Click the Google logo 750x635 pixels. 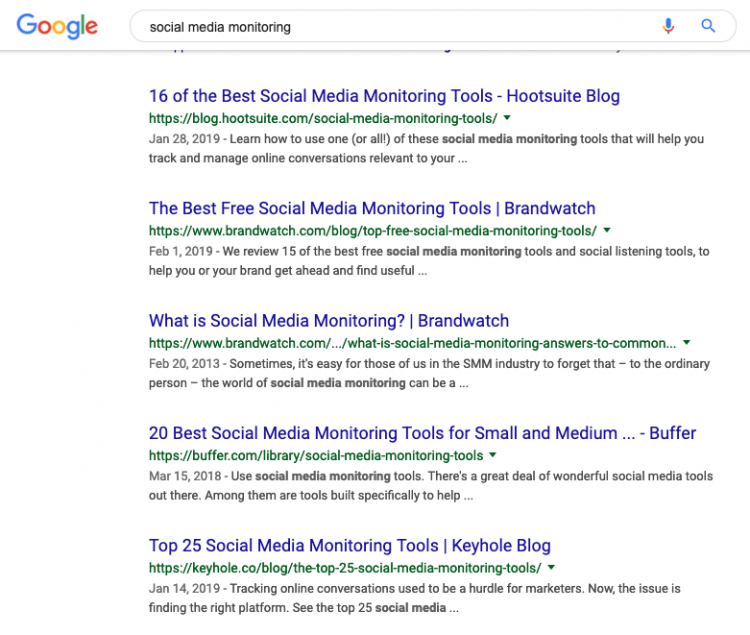(x=57, y=26)
